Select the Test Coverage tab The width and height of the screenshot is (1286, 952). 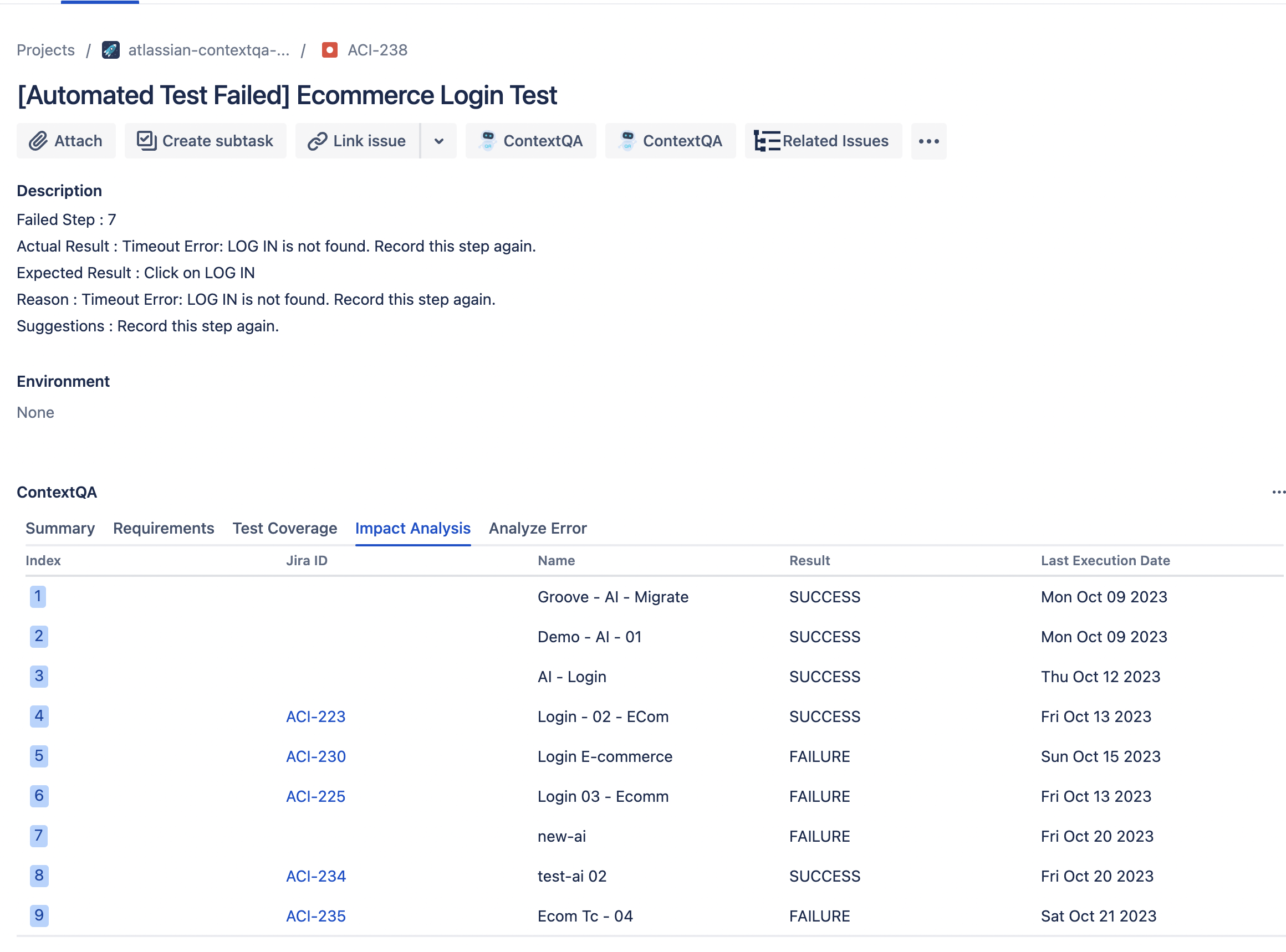tap(285, 528)
